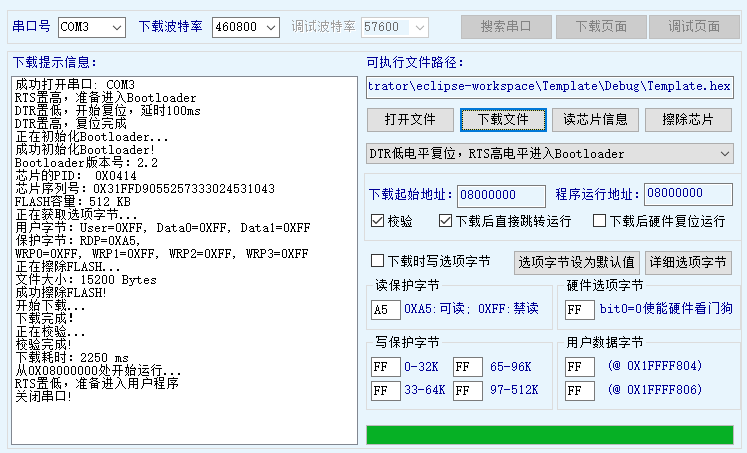Click the 程序运行地址 input field
This screenshot has width=747, height=453.
click(688, 194)
